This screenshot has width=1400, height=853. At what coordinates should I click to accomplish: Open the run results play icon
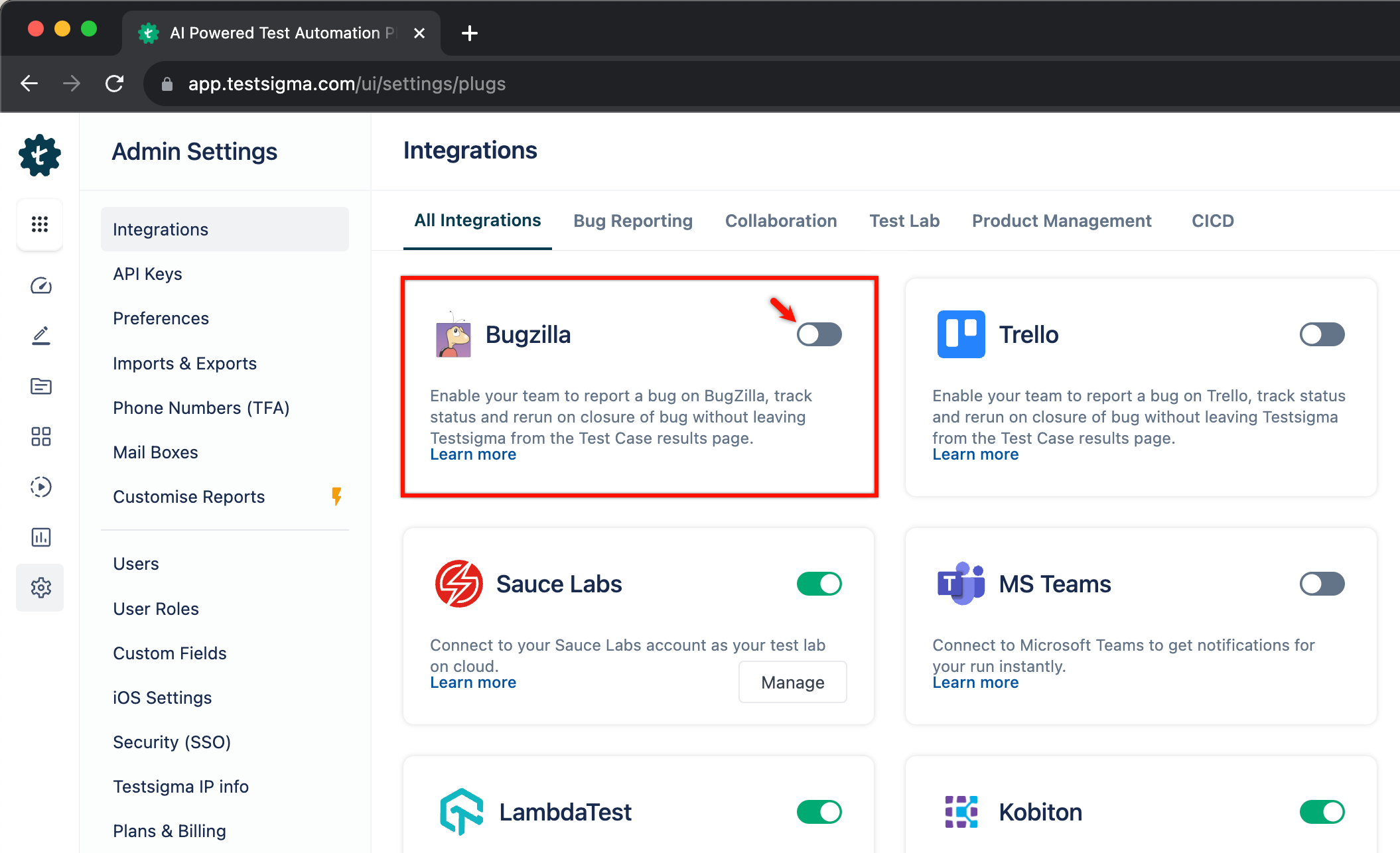(40, 487)
